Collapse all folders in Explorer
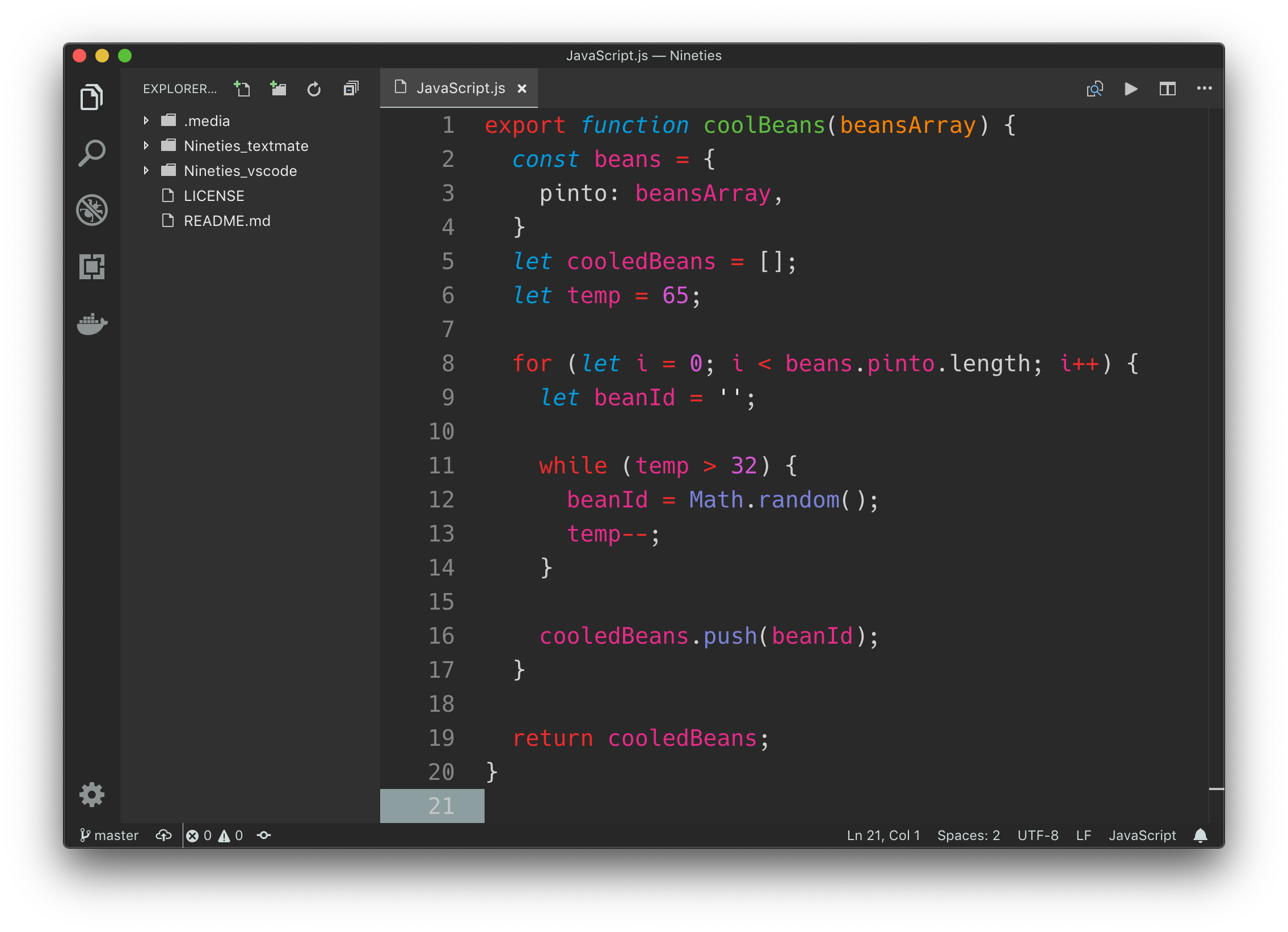The width and height of the screenshot is (1288, 932). [x=351, y=89]
